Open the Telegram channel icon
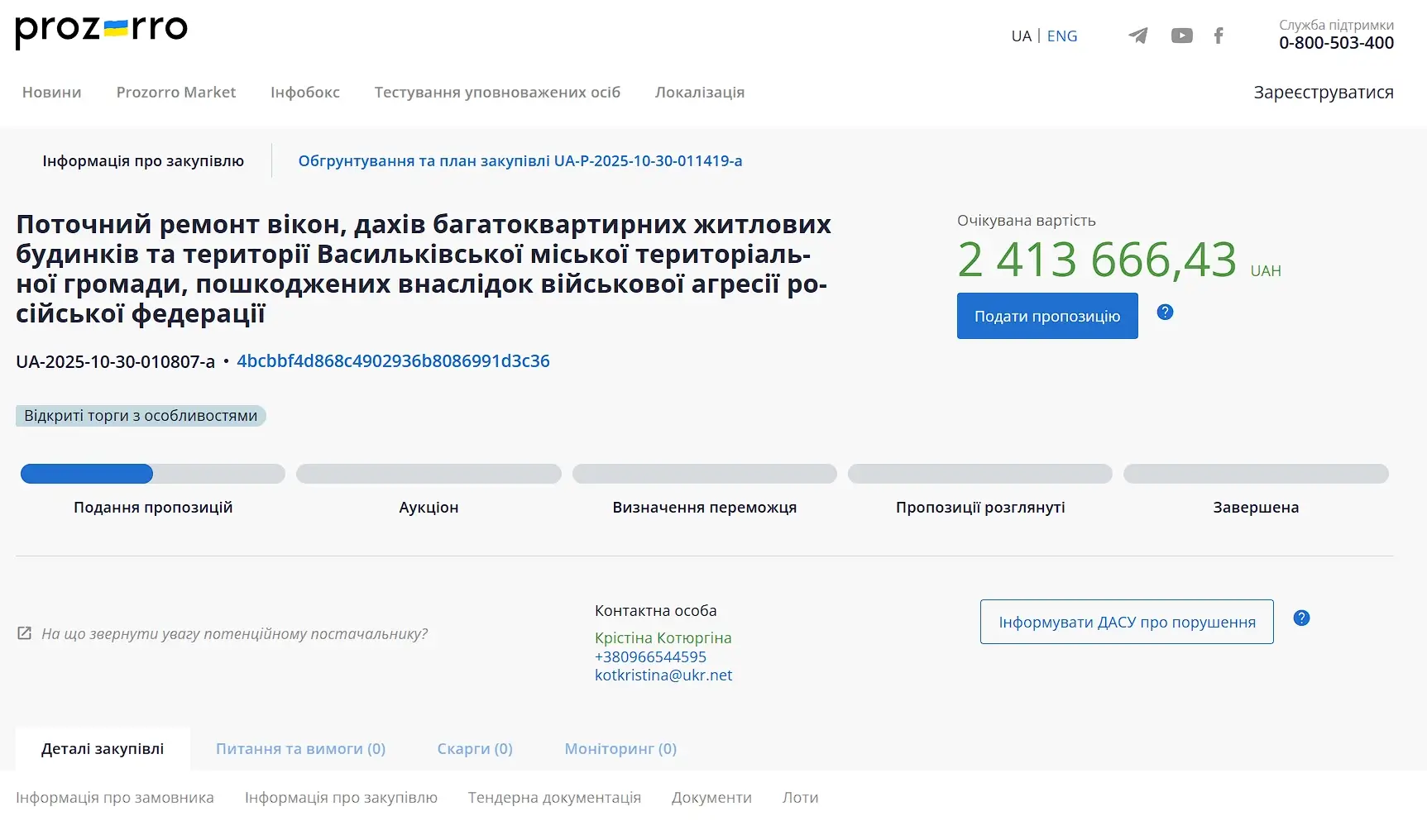 click(x=1138, y=36)
